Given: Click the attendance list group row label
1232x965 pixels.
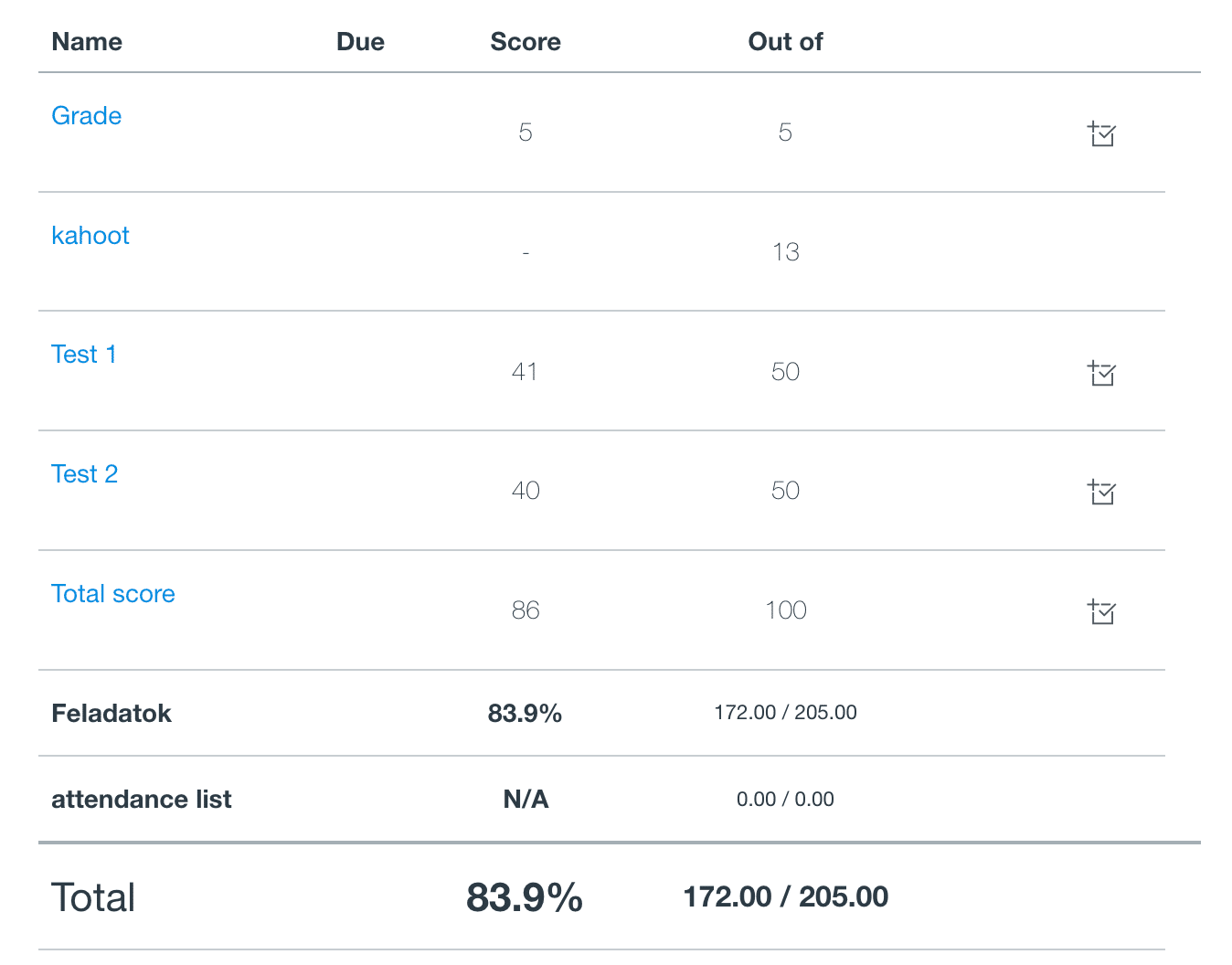Looking at the screenshot, I should point(142,800).
